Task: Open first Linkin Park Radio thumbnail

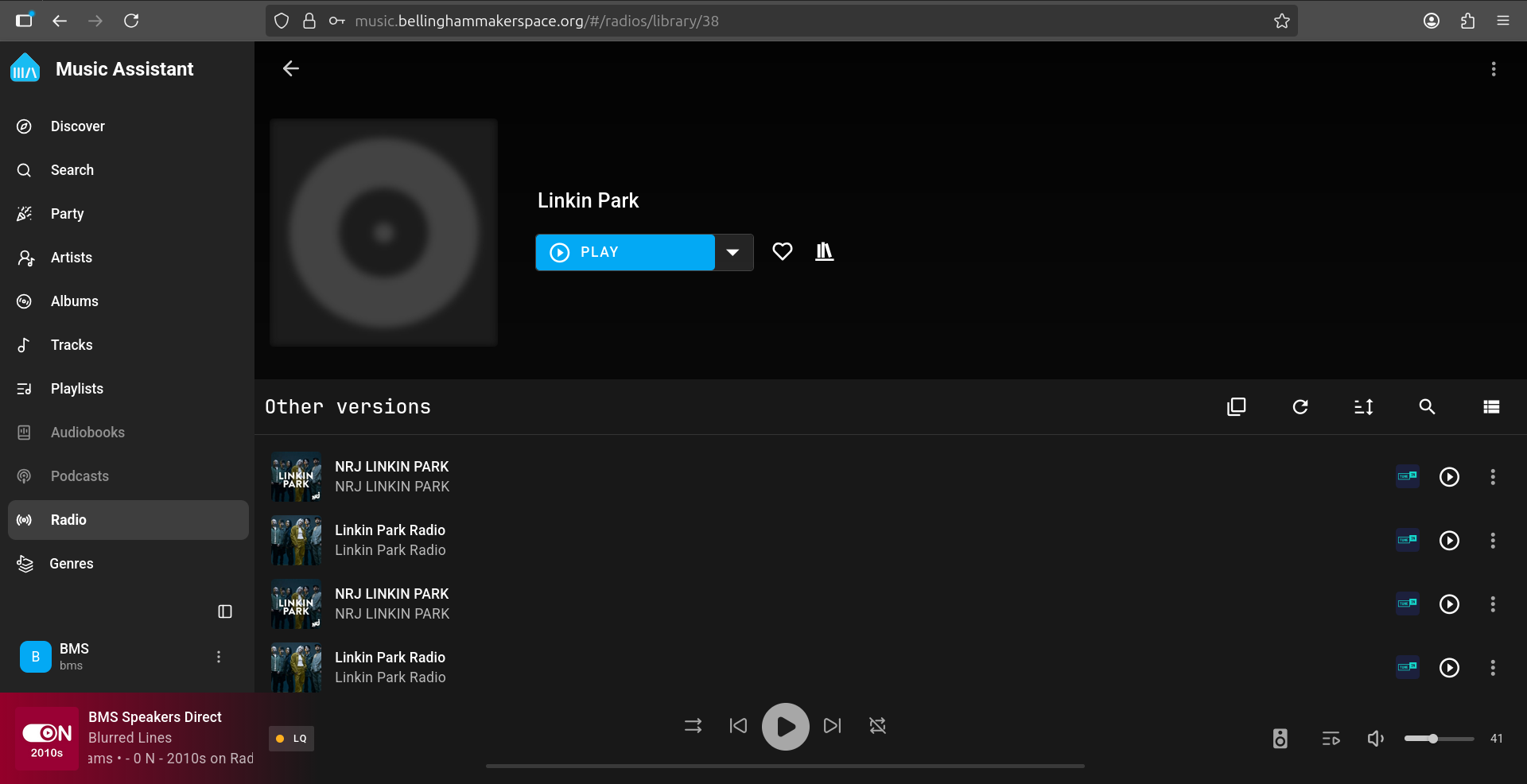Action: pos(297,541)
